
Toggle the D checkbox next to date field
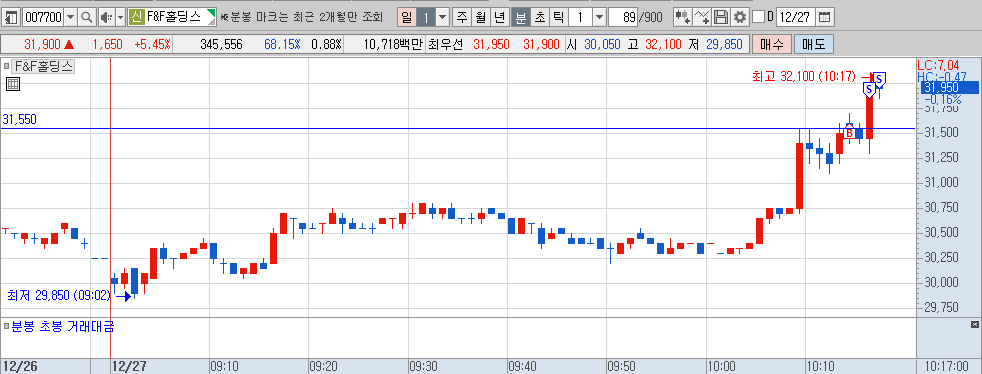(x=758, y=17)
